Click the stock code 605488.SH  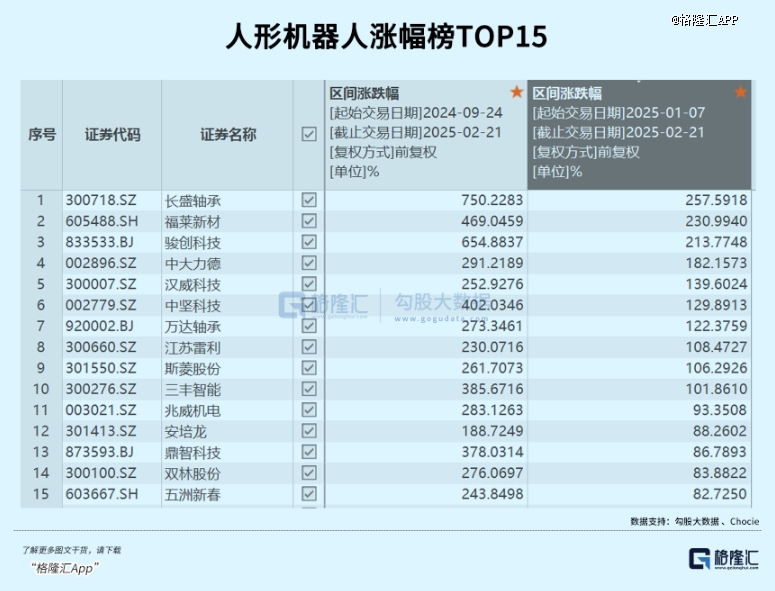(x=102, y=221)
